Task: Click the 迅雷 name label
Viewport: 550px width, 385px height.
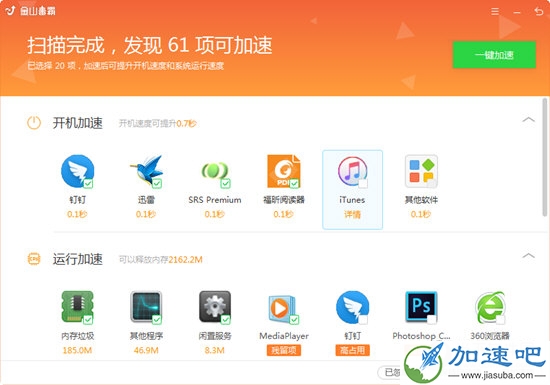Action: coord(146,200)
